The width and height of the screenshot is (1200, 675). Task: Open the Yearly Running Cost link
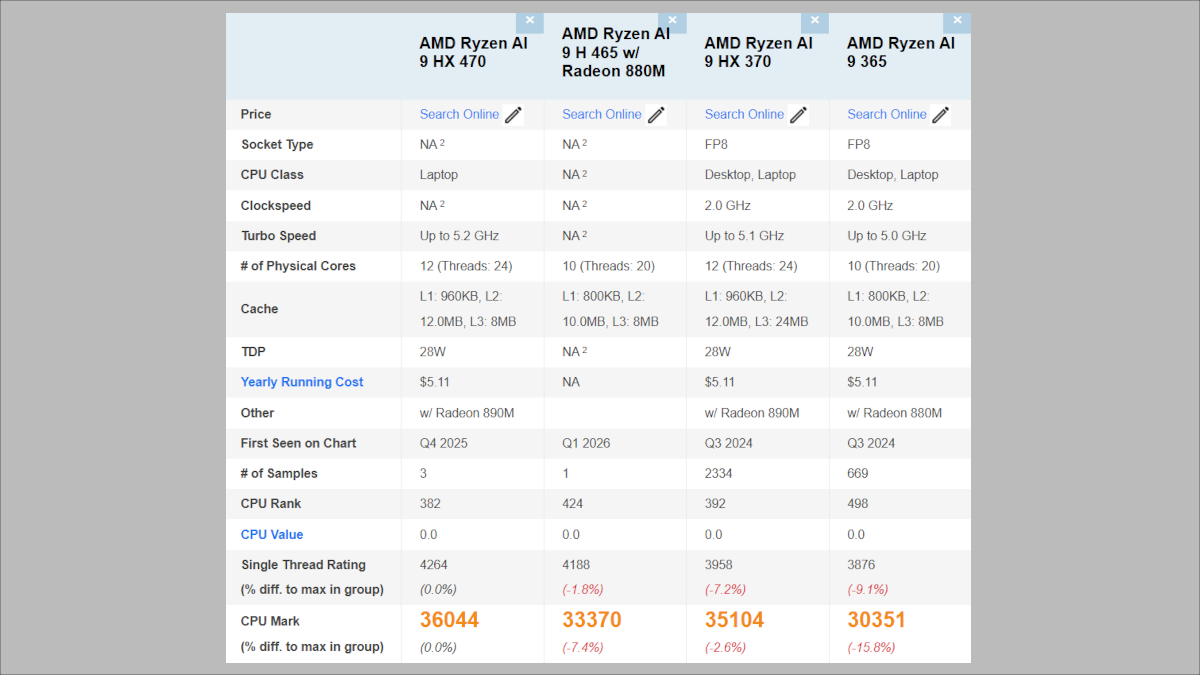[301, 382]
